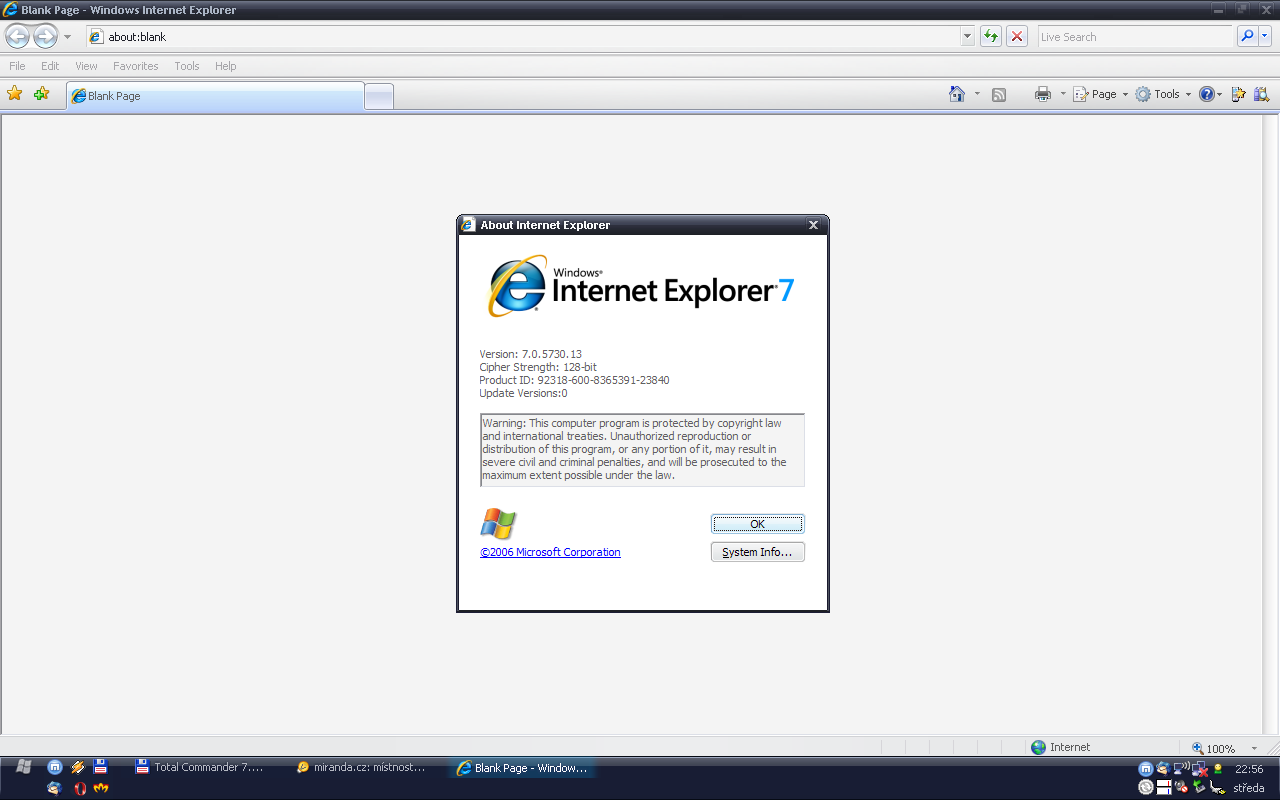
Task: Launch Opera red O quick launch icon
Action: click(x=80, y=788)
